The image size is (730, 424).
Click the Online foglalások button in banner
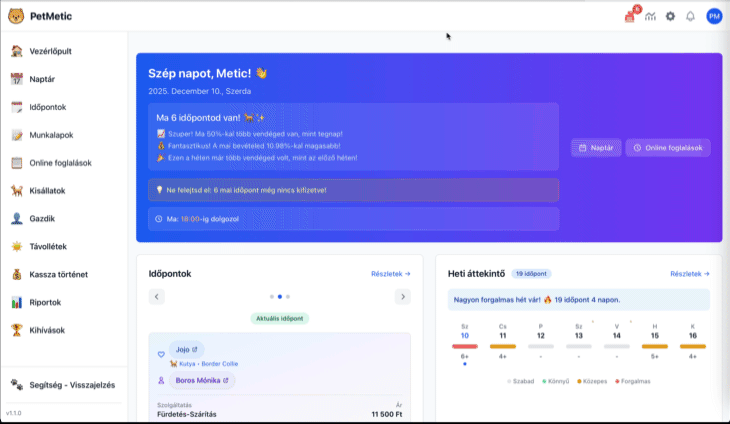(x=667, y=148)
